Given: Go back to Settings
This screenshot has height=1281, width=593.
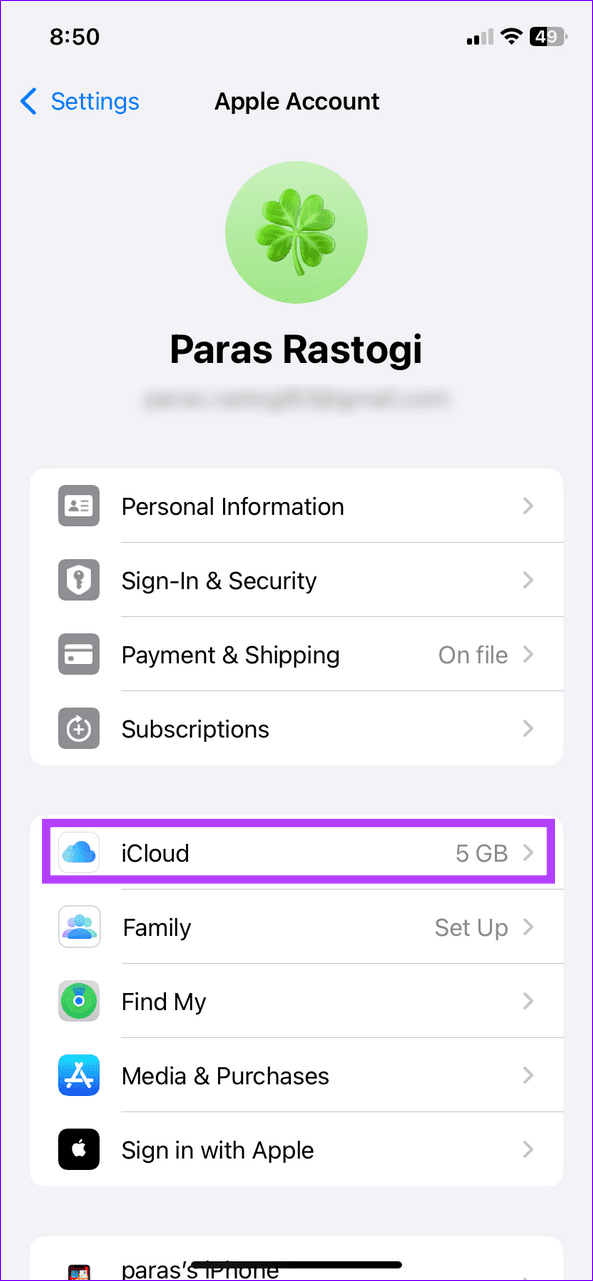Looking at the screenshot, I should click(x=80, y=101).
